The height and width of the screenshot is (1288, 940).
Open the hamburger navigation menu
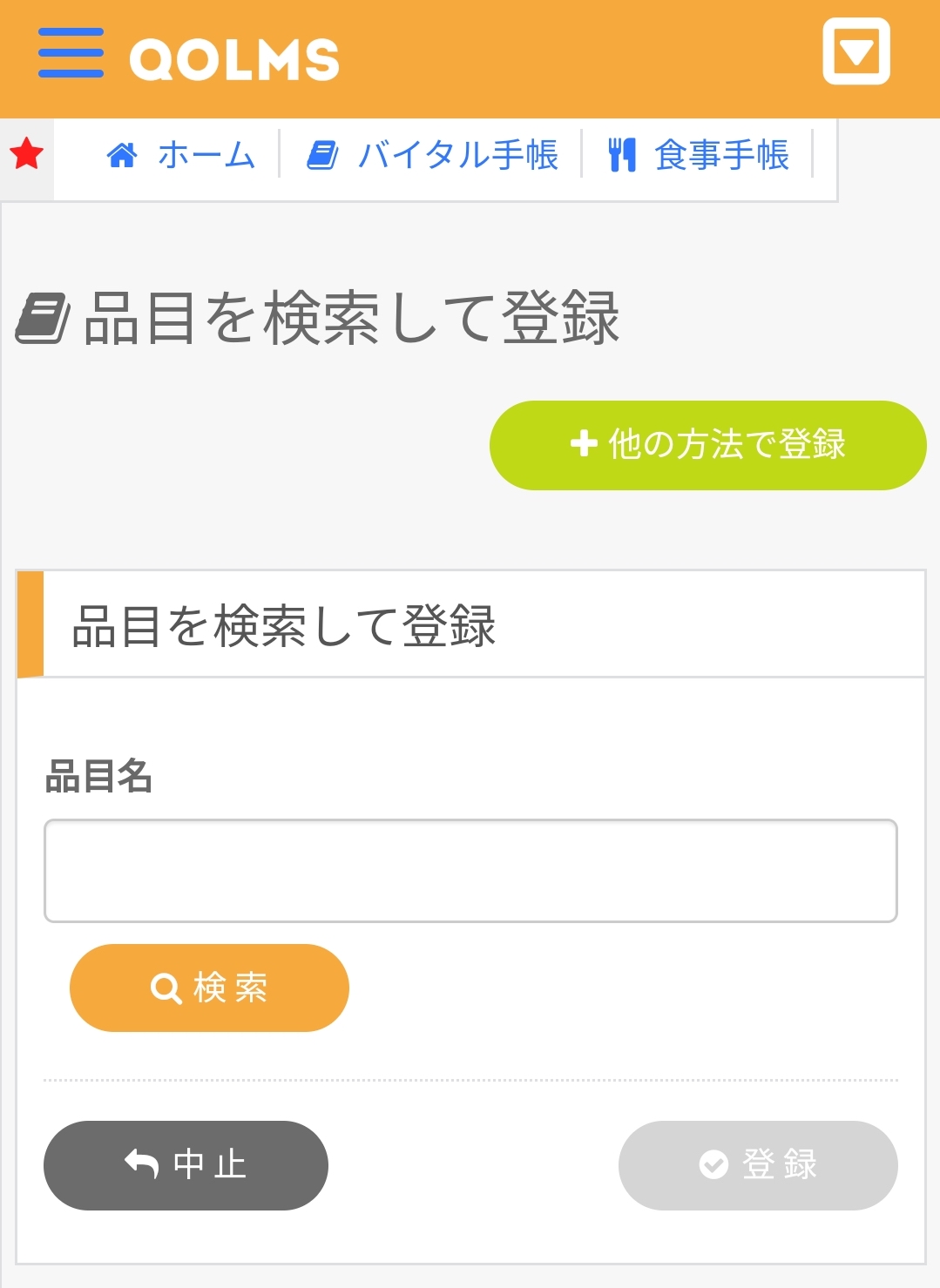pyautogui.click(x=71, y=53)
